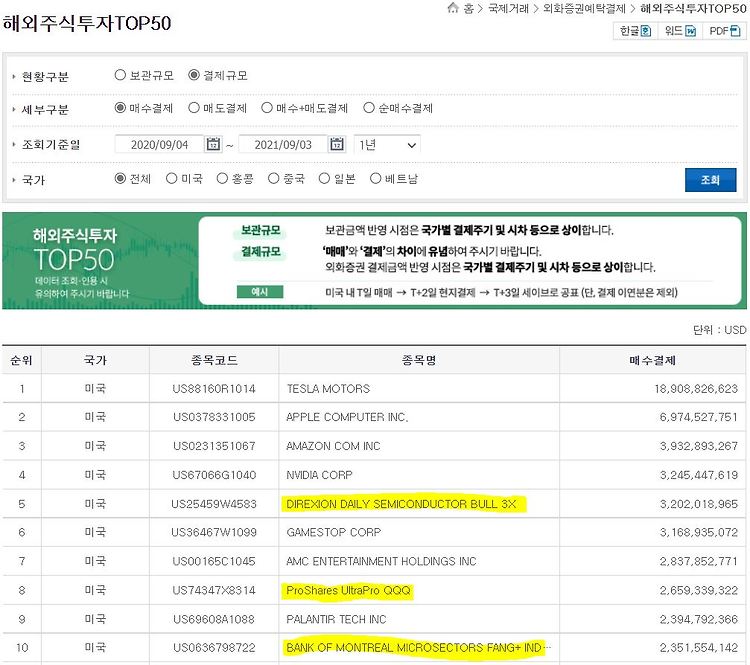The width and height of the screenshot is (750, 665).
Task: Click code US88160R1014
Action: tap(214, 388)
